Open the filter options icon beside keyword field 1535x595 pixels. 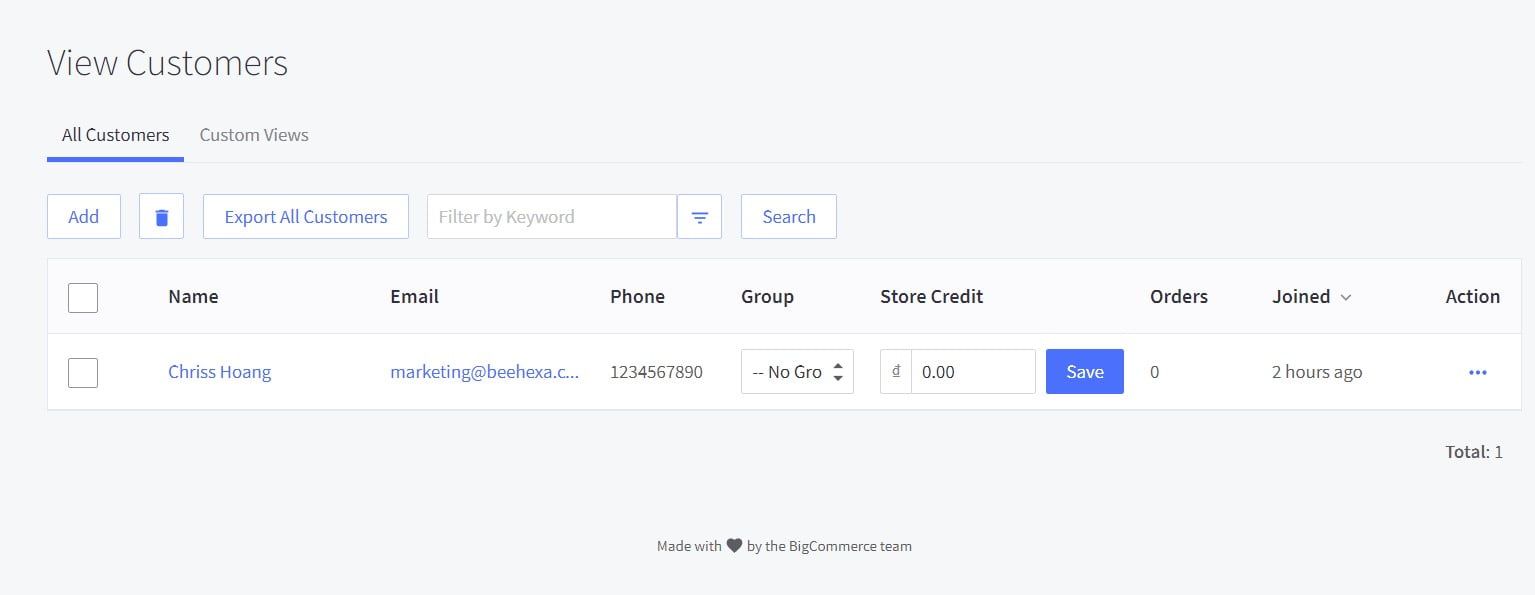tap(699, 216)
